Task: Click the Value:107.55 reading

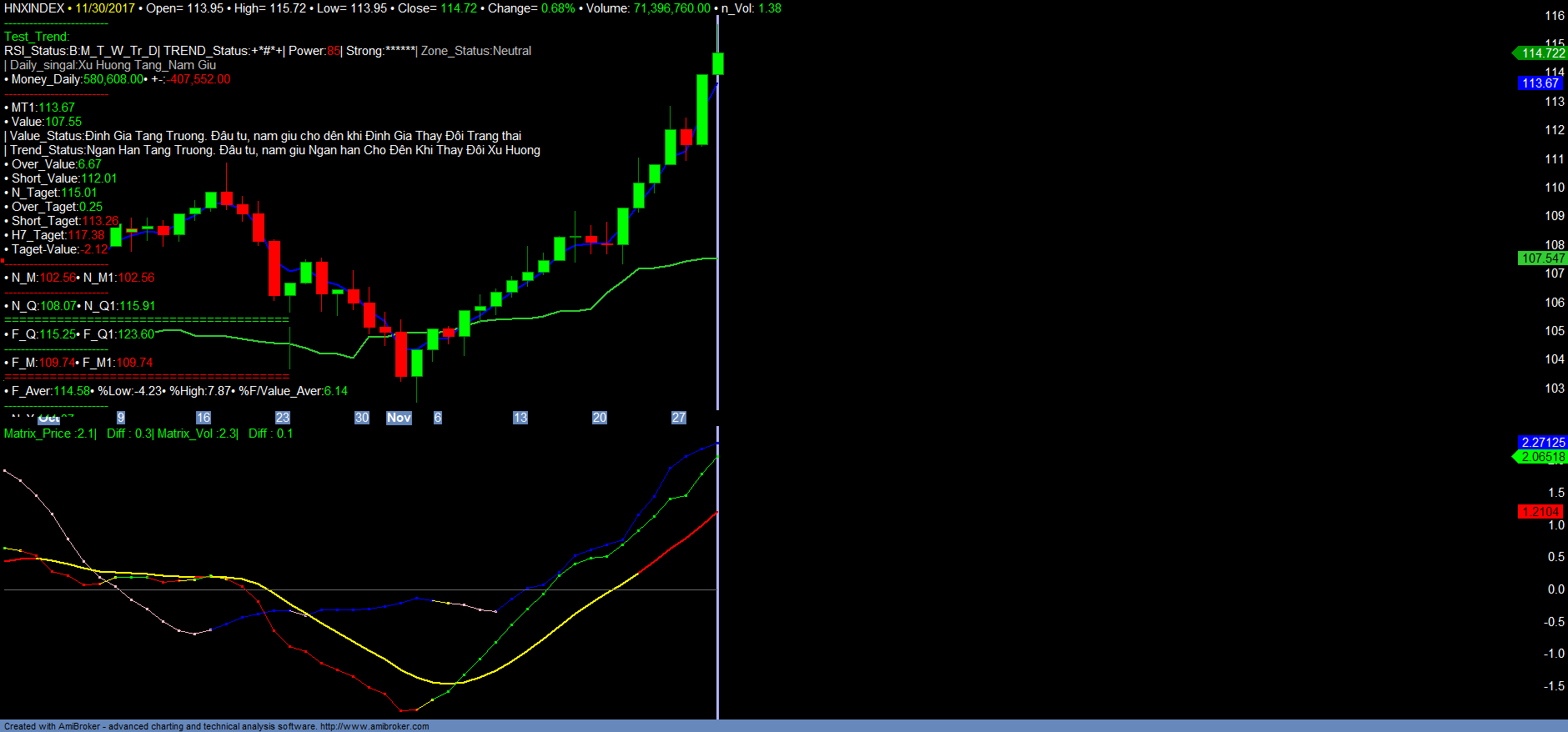Action: click(47, 122)
